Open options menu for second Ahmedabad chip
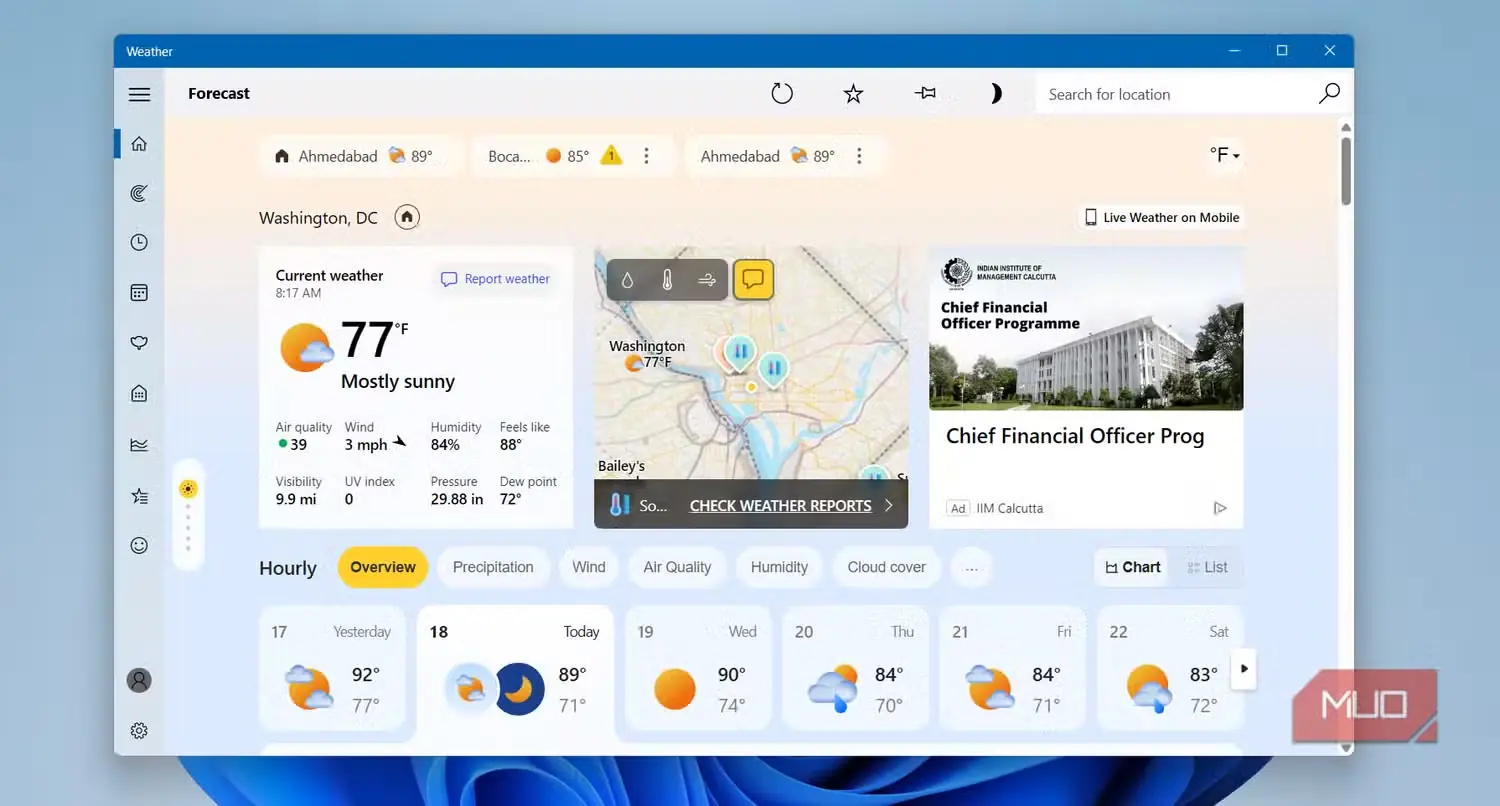 (859, 156)
